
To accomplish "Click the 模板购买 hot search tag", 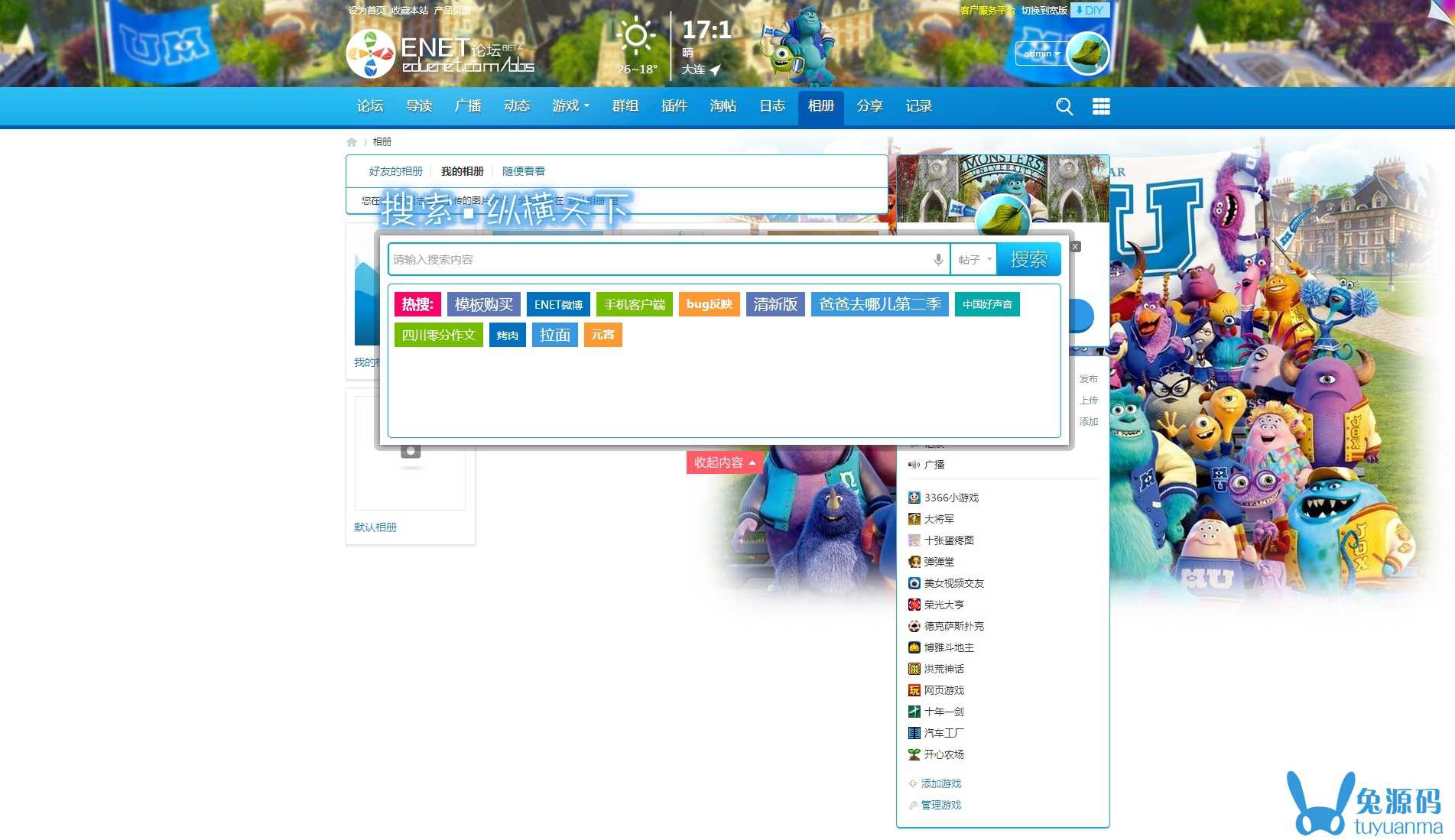I will pyautogui.click(x=484, y=304).
